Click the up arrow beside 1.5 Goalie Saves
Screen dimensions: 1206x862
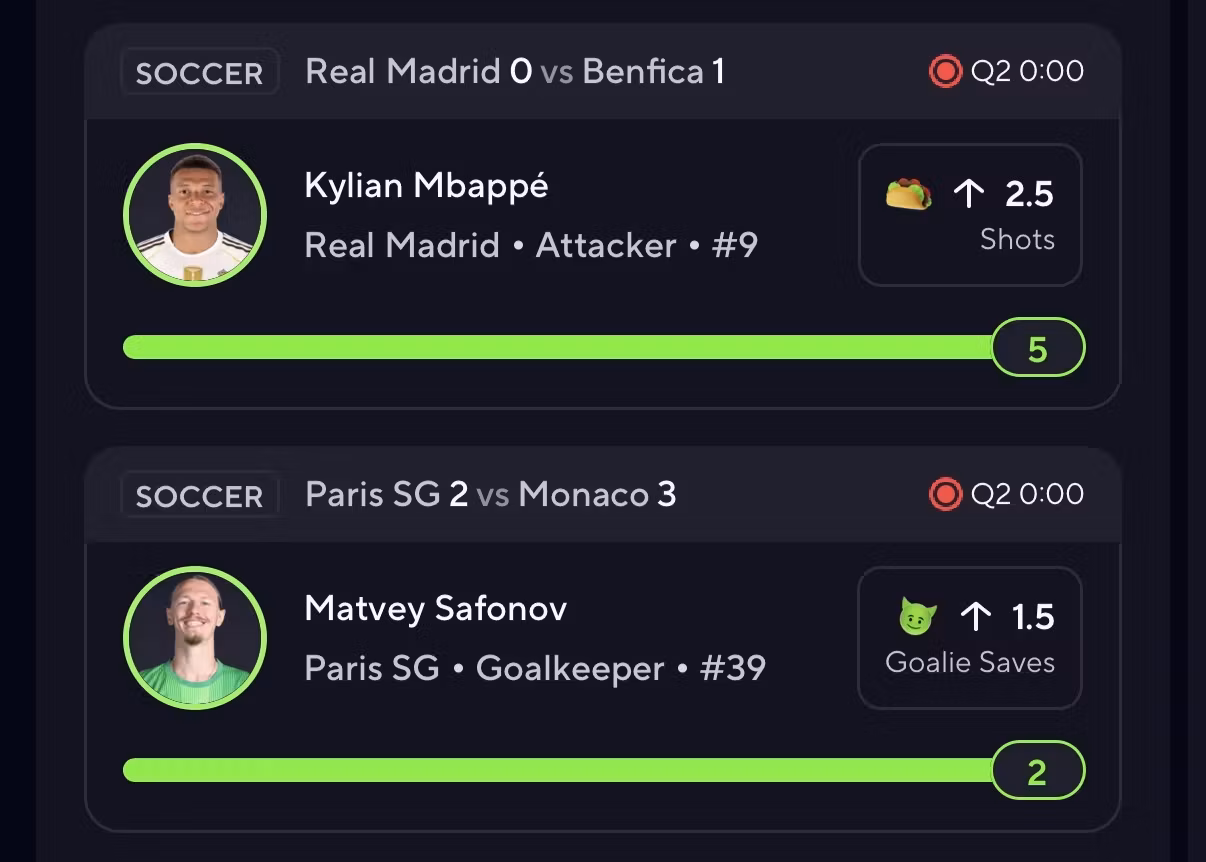pos(975,617)
